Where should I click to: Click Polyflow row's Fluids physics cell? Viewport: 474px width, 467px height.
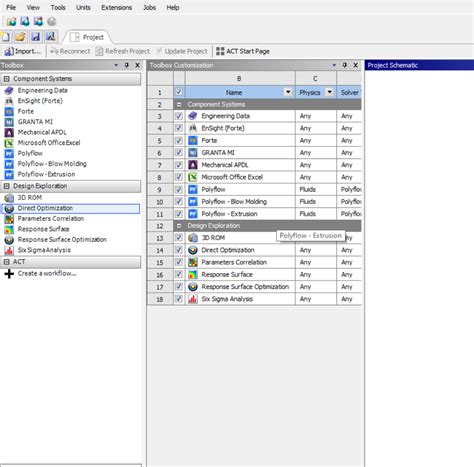coord(316,190)
